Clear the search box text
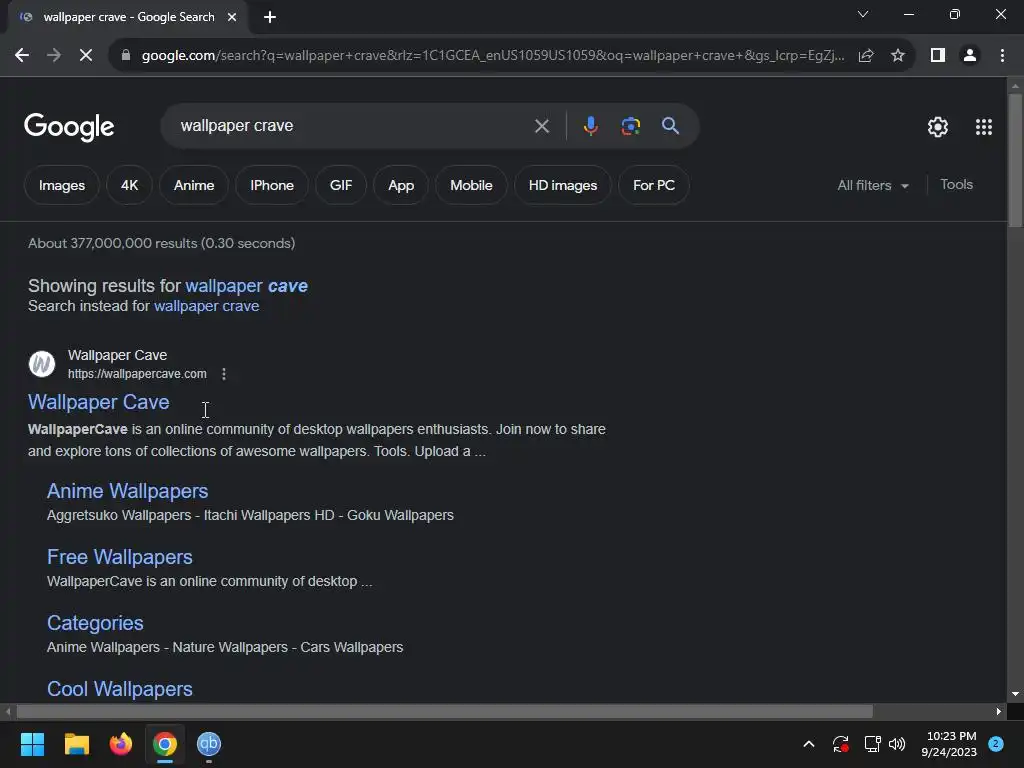Image resolution: width=1024 pixels, height=768 pixels. [x=541, y=126]
